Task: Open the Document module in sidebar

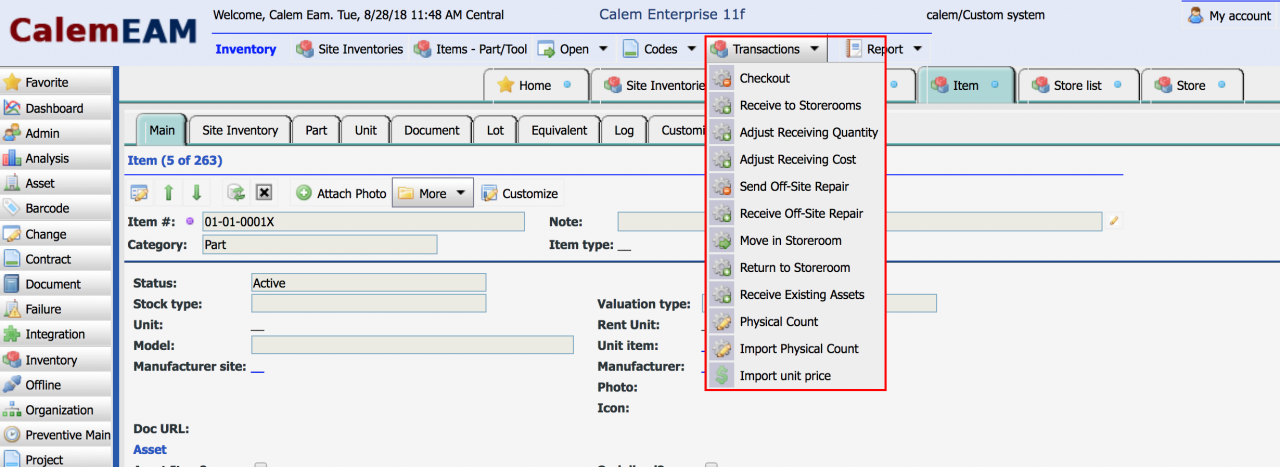Action: (56, 284)
